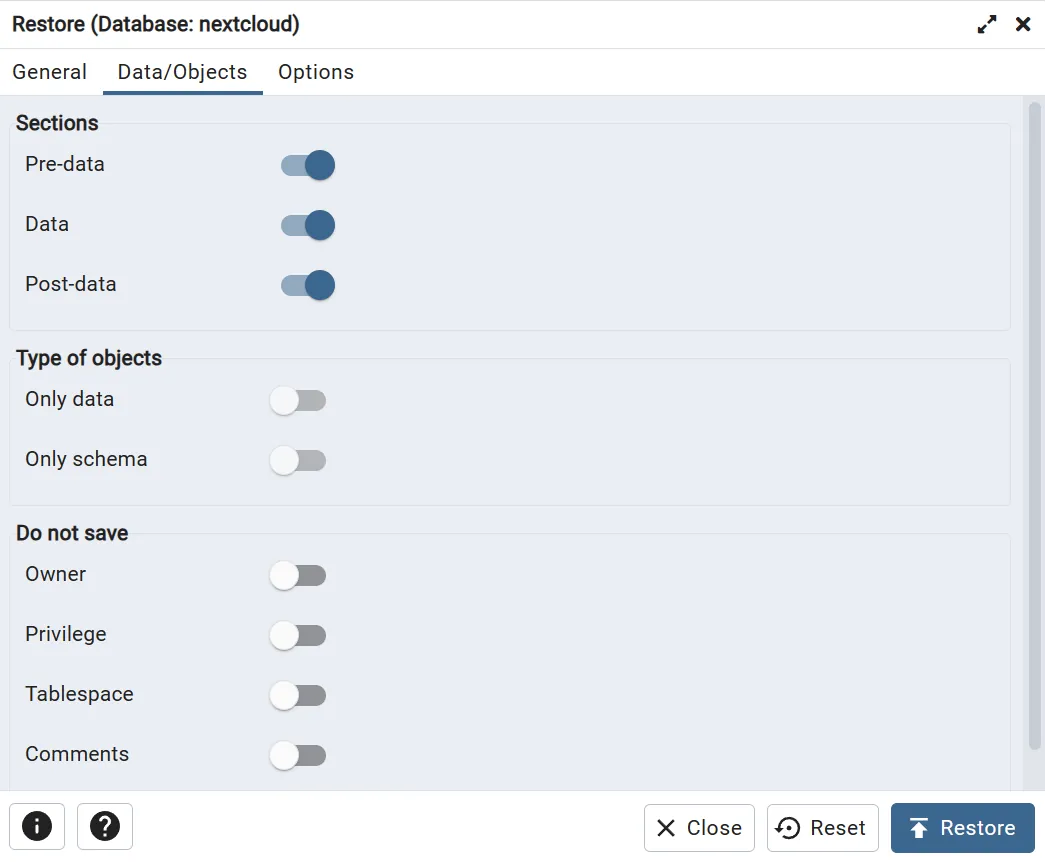Click the info icon button
Viewport: 1045px width, 862px height.
37,826
